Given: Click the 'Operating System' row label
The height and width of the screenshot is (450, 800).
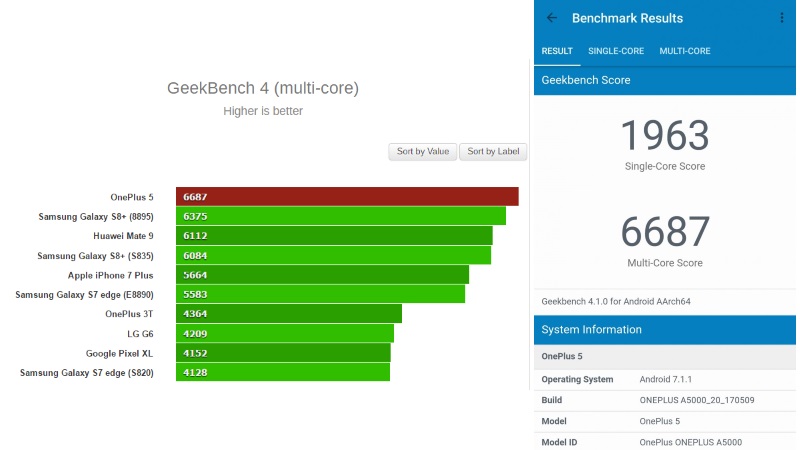Looking at the screenshot, I should pos(577,379).
